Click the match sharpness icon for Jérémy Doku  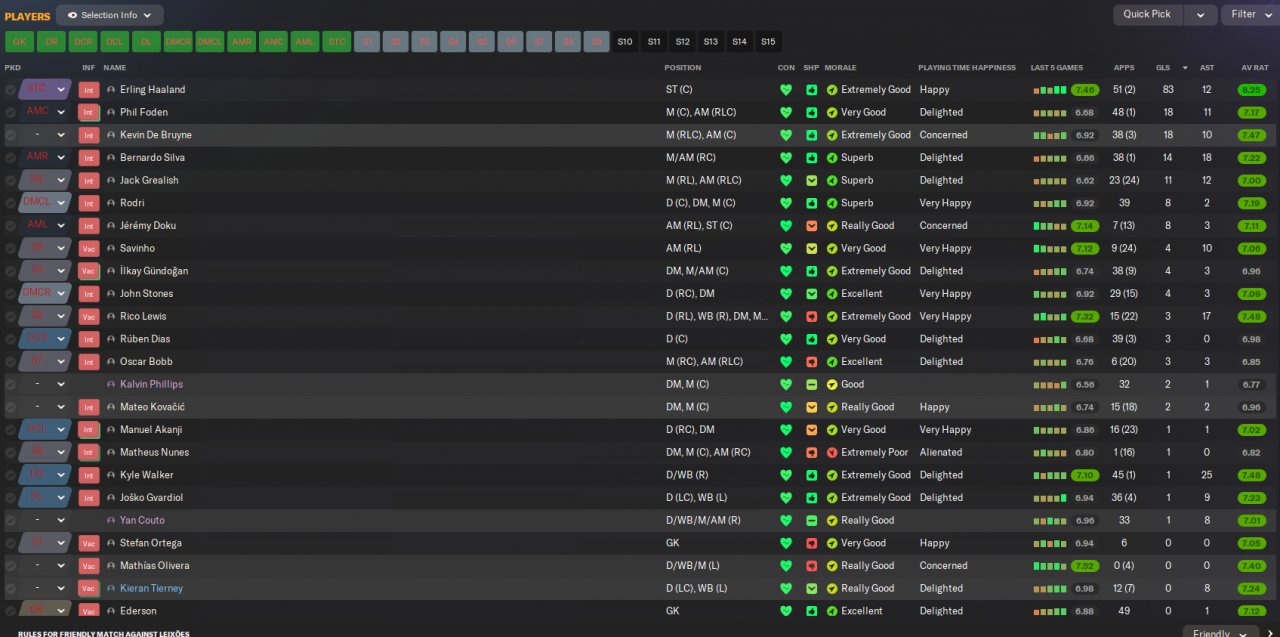812,226
